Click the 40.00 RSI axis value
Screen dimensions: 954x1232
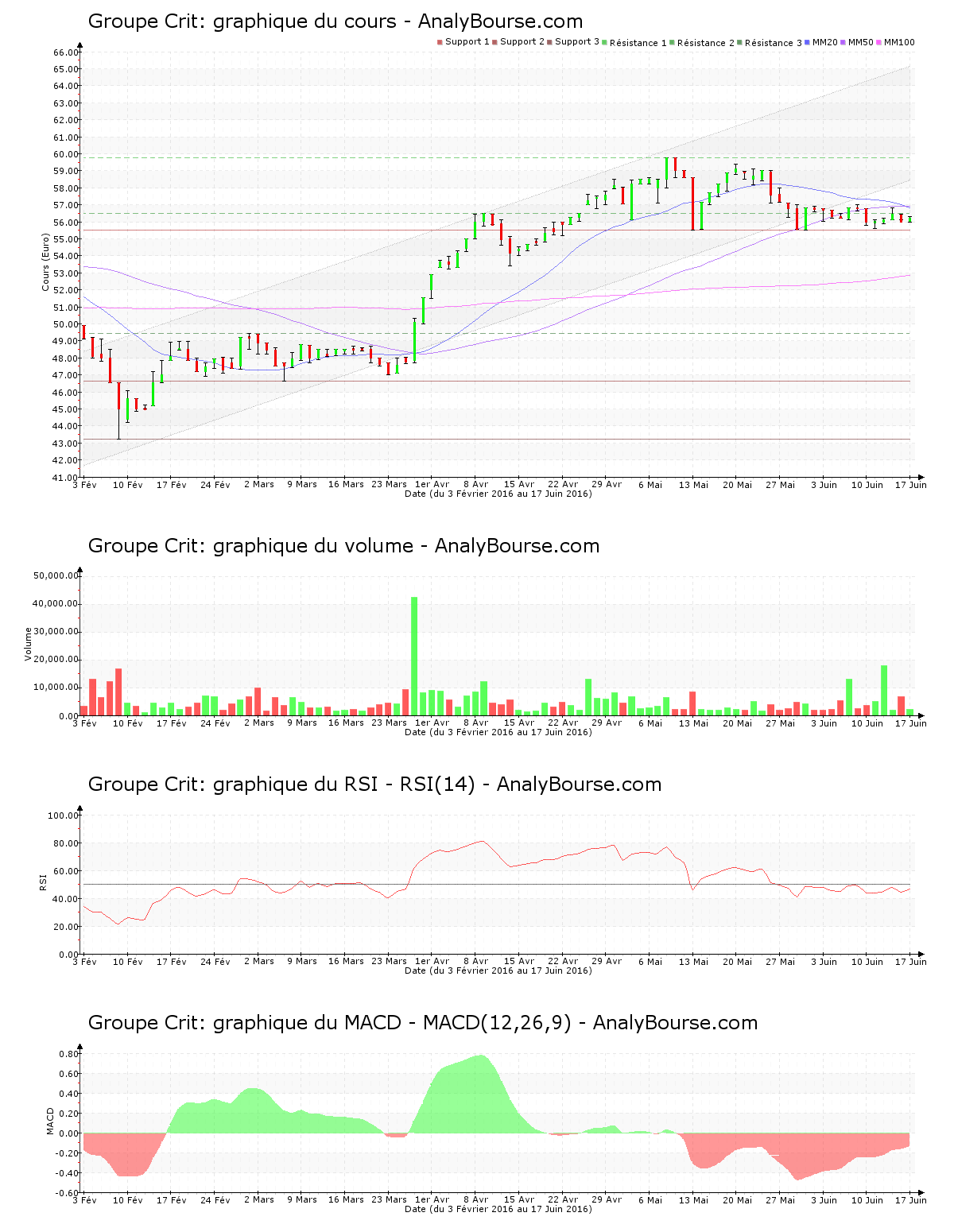click(66, 899)
